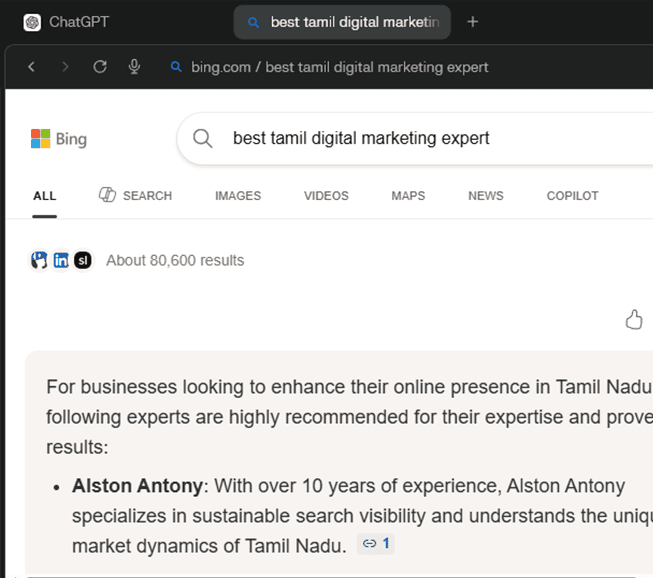Focus the address bar showing bing.com

[339, 67]
